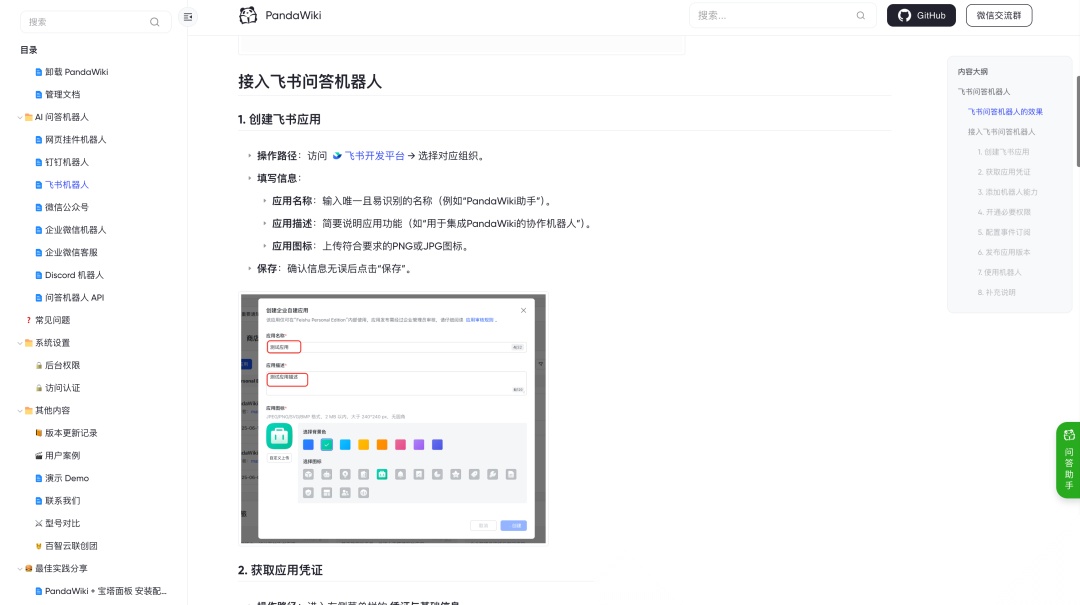Click the icon beside 用户案例

point(39,455)
